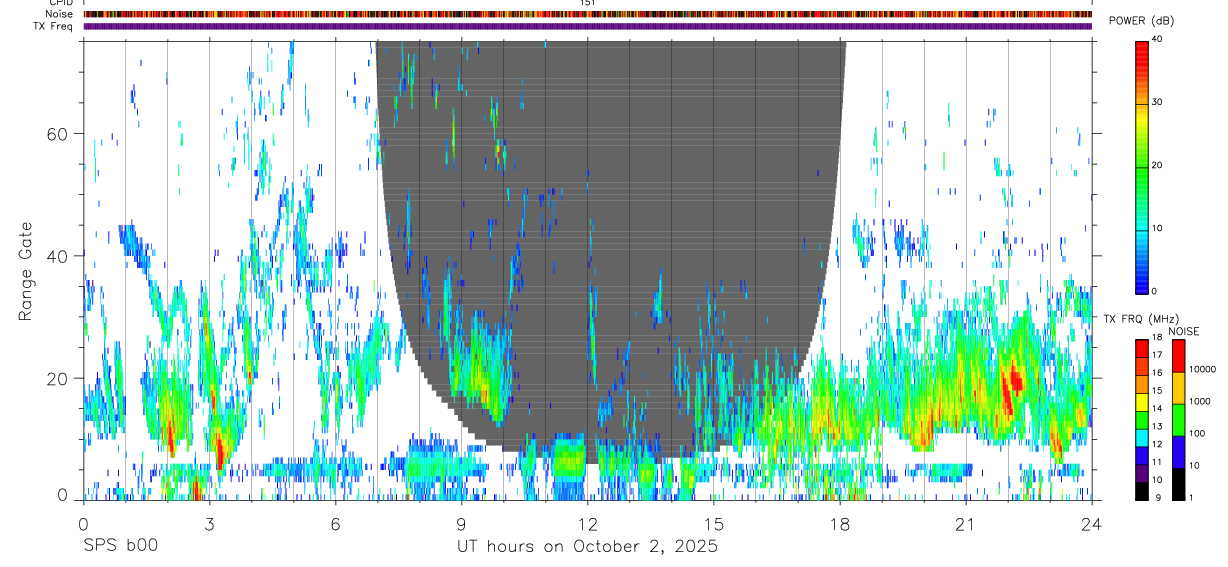1228x567 pixels.
Task: Select the 40 tick on the POWER scale
Action: tap(1157, 39)
